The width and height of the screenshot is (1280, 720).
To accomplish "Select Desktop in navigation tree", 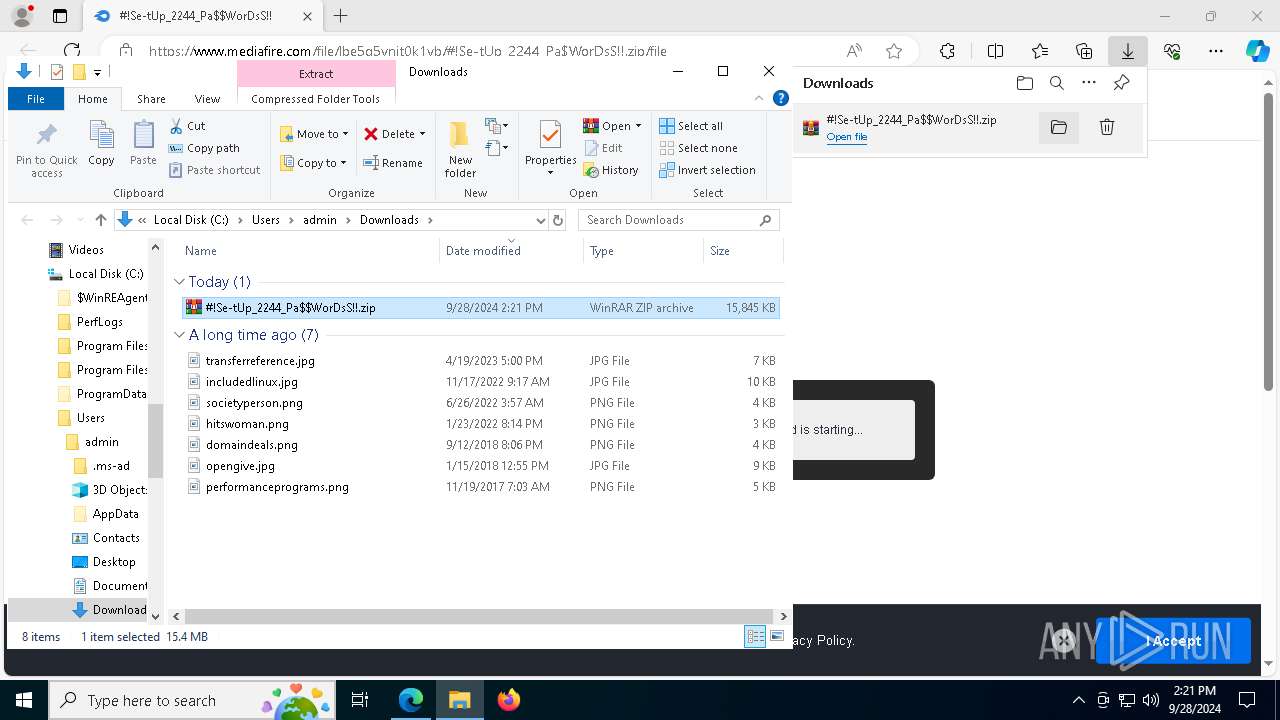I will click(114, 562).
